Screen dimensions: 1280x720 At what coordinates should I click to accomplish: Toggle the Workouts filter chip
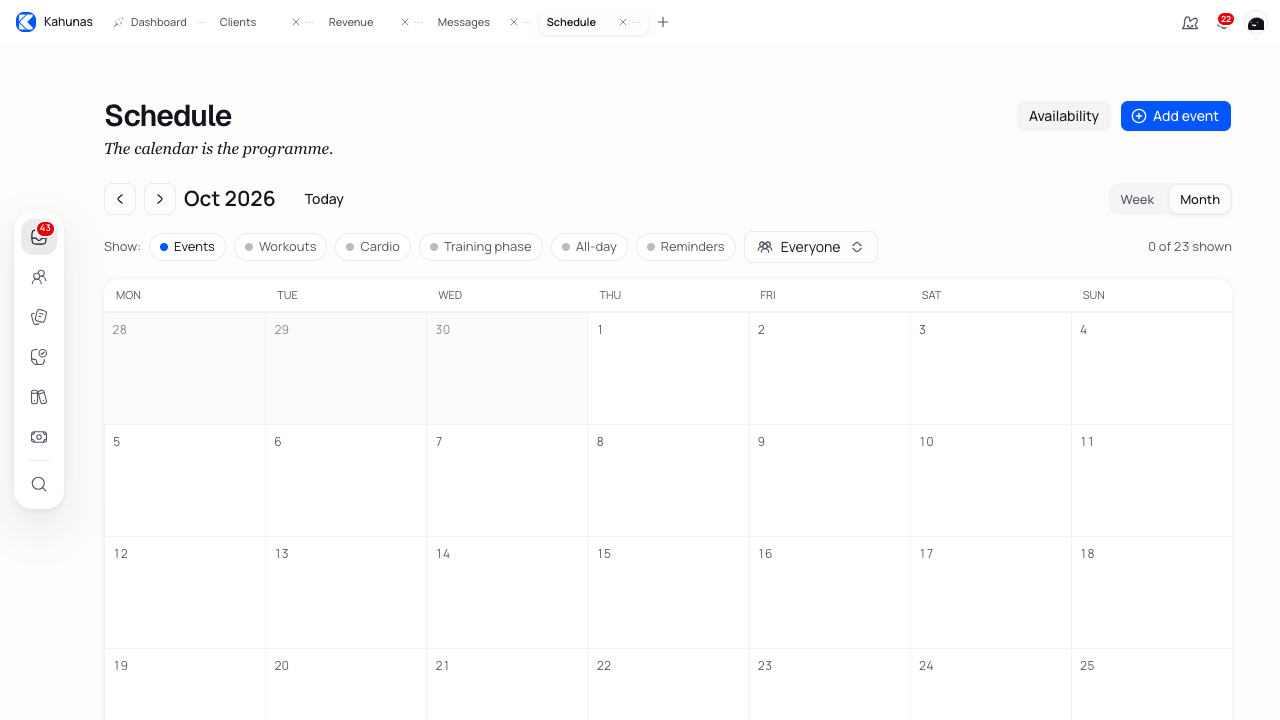280,247
